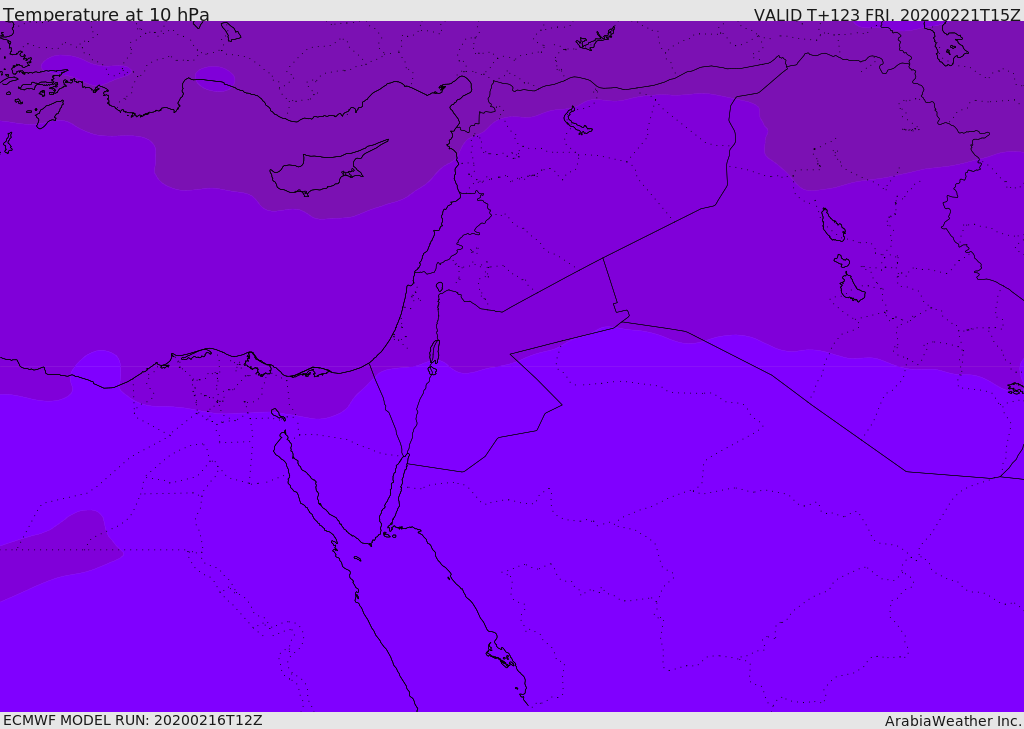Viewport: 1024px width, 729px height.
Task: Select the VALID T+123 timestamp text
Action: tap(887, 15)
